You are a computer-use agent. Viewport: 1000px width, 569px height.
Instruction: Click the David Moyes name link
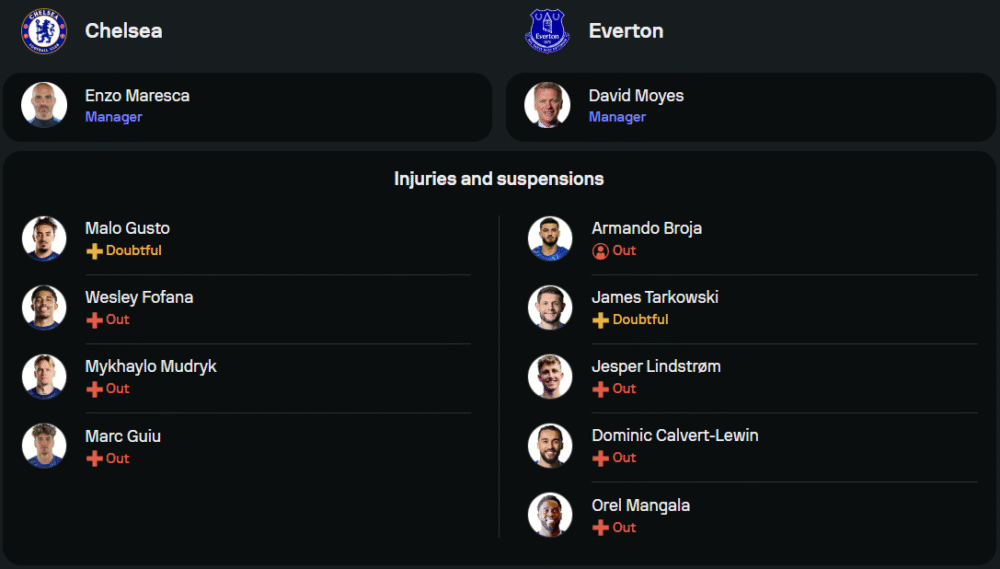tap(636, 96)
